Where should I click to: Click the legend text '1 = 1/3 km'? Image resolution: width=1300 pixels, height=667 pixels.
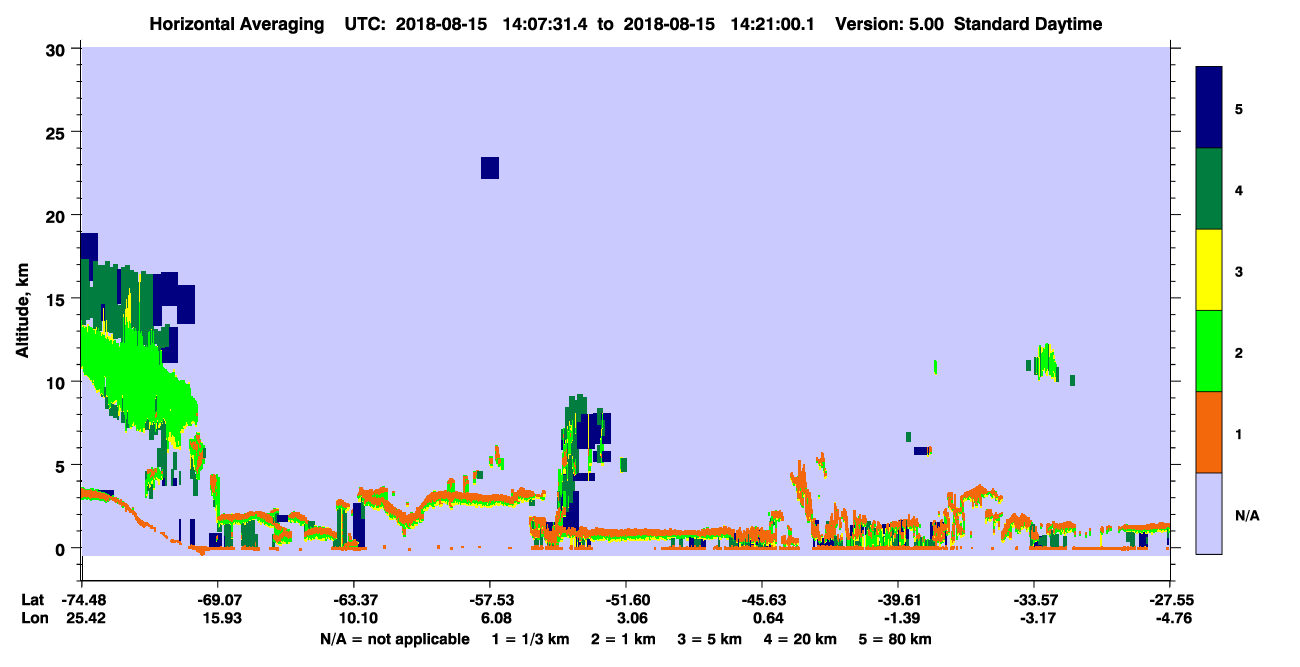pyautogui.click(x=531, y=639)
